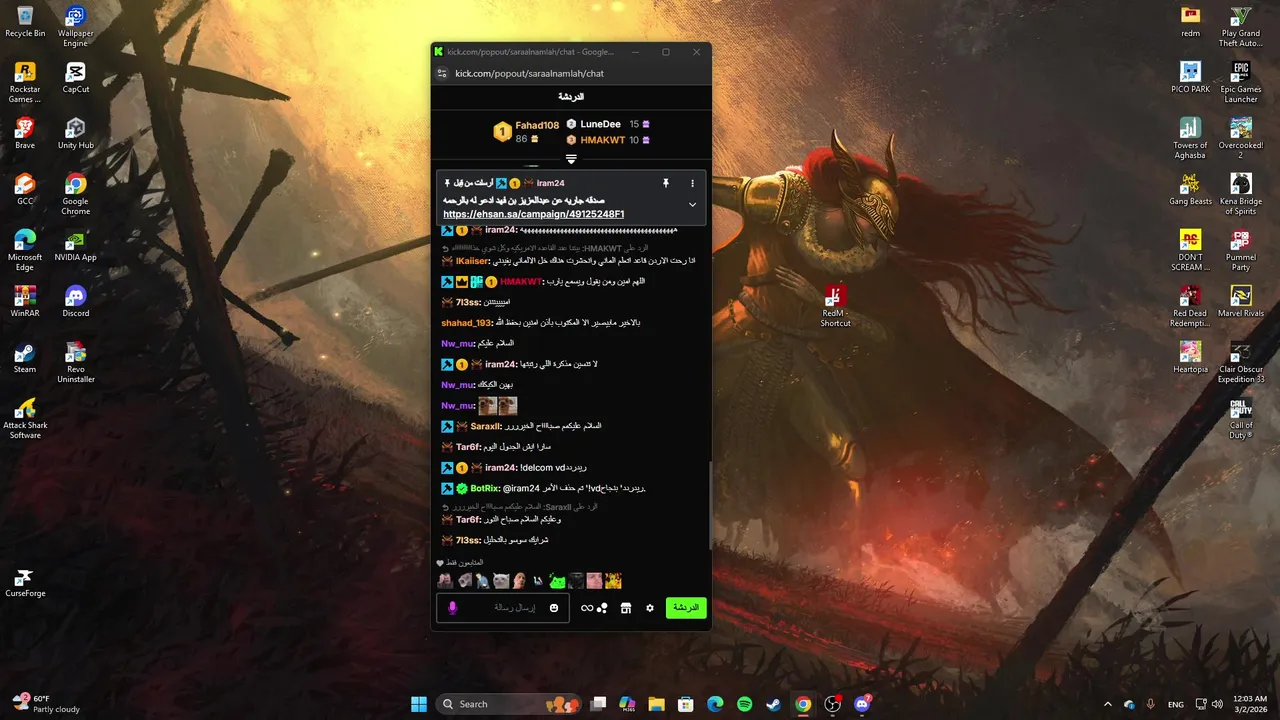This screenshot has width=1280, height=720.
Task: Click SaraxII username in chat
Action: point(485,426)
